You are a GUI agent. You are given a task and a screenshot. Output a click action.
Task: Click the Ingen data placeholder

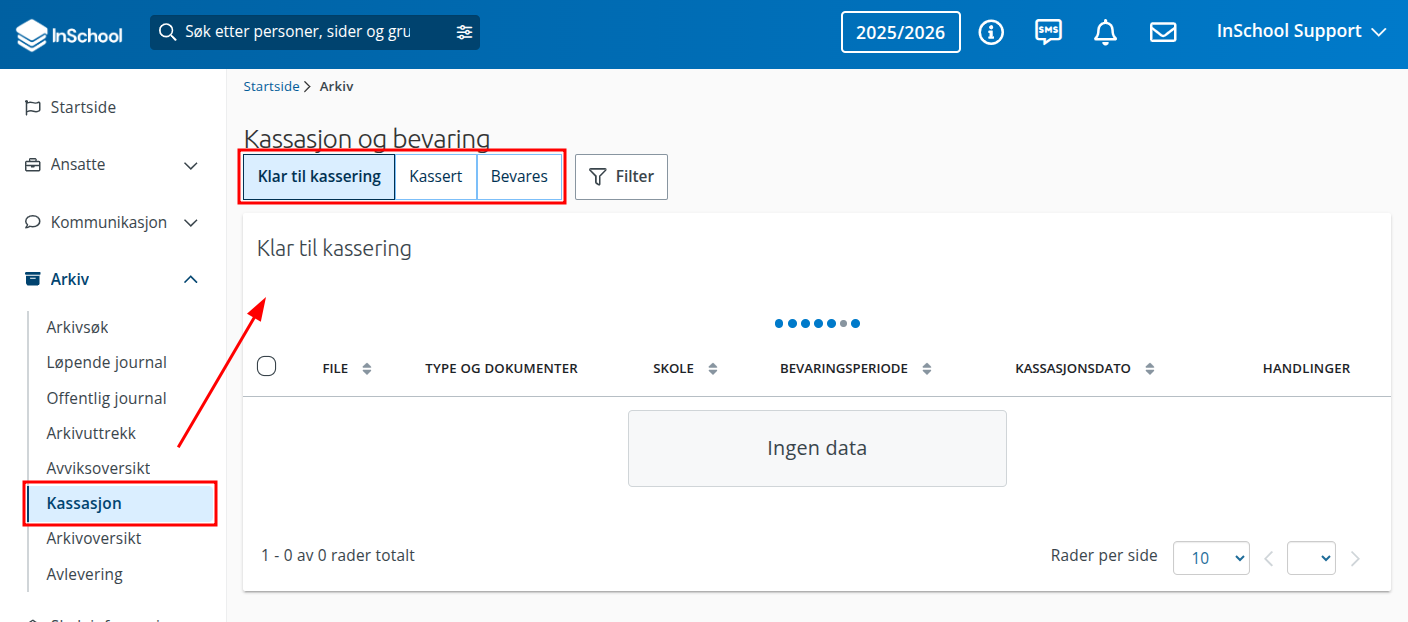point(817,448)
